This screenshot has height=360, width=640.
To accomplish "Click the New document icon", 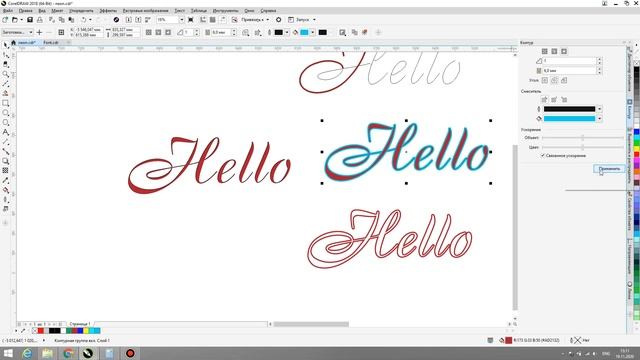I will (x=5, y=20).
